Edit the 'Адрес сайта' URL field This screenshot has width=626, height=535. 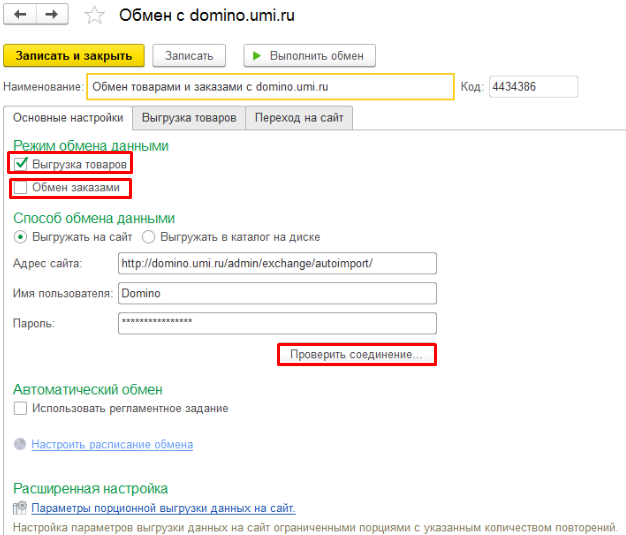[277, 264]
